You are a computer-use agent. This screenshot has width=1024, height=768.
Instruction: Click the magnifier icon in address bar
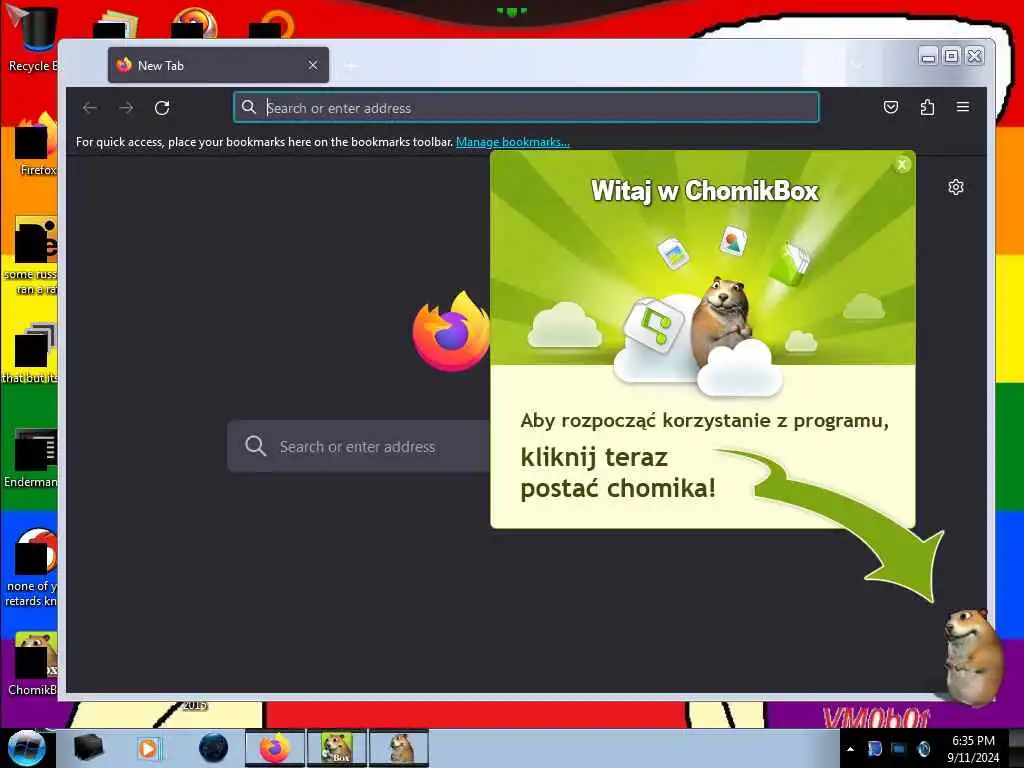coord(249,107)
